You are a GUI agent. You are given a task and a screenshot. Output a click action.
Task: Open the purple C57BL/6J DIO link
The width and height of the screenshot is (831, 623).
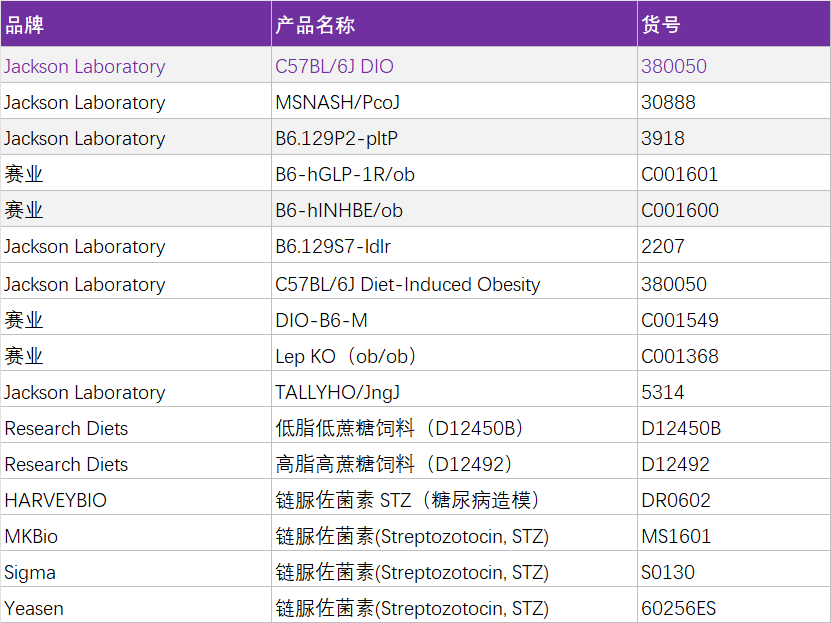334,66
